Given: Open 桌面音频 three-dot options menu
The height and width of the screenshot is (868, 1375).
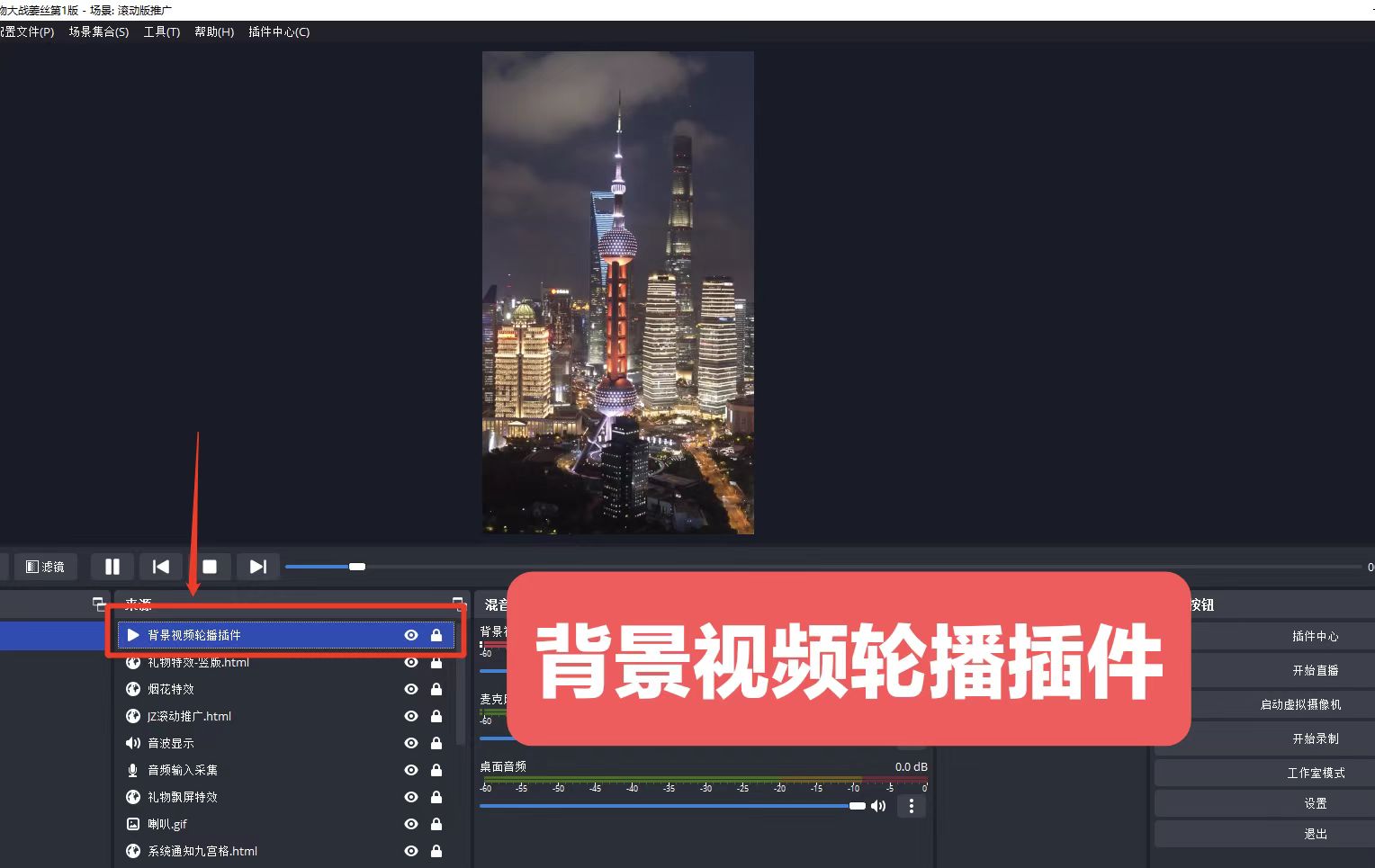Looking at the screenshot, I should [x=912, y=806].
